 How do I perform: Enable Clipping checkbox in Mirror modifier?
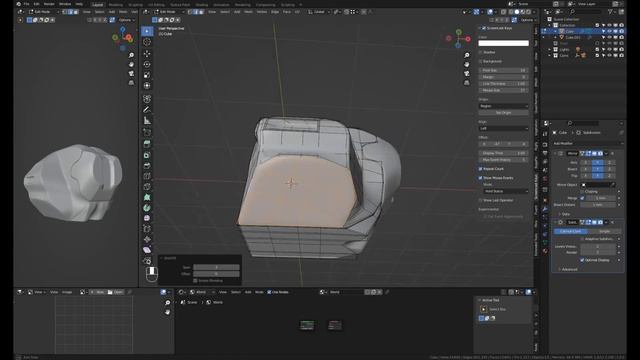click(582, 191)
